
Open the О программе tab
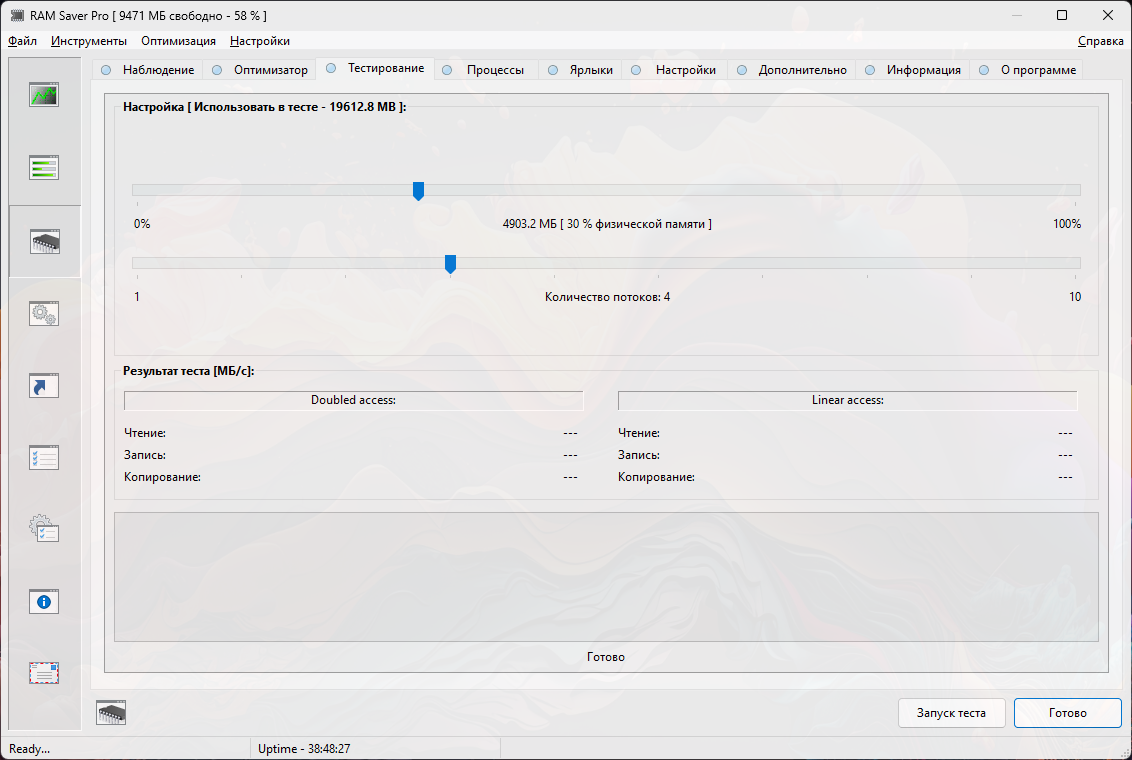[x=1027, y=70]
